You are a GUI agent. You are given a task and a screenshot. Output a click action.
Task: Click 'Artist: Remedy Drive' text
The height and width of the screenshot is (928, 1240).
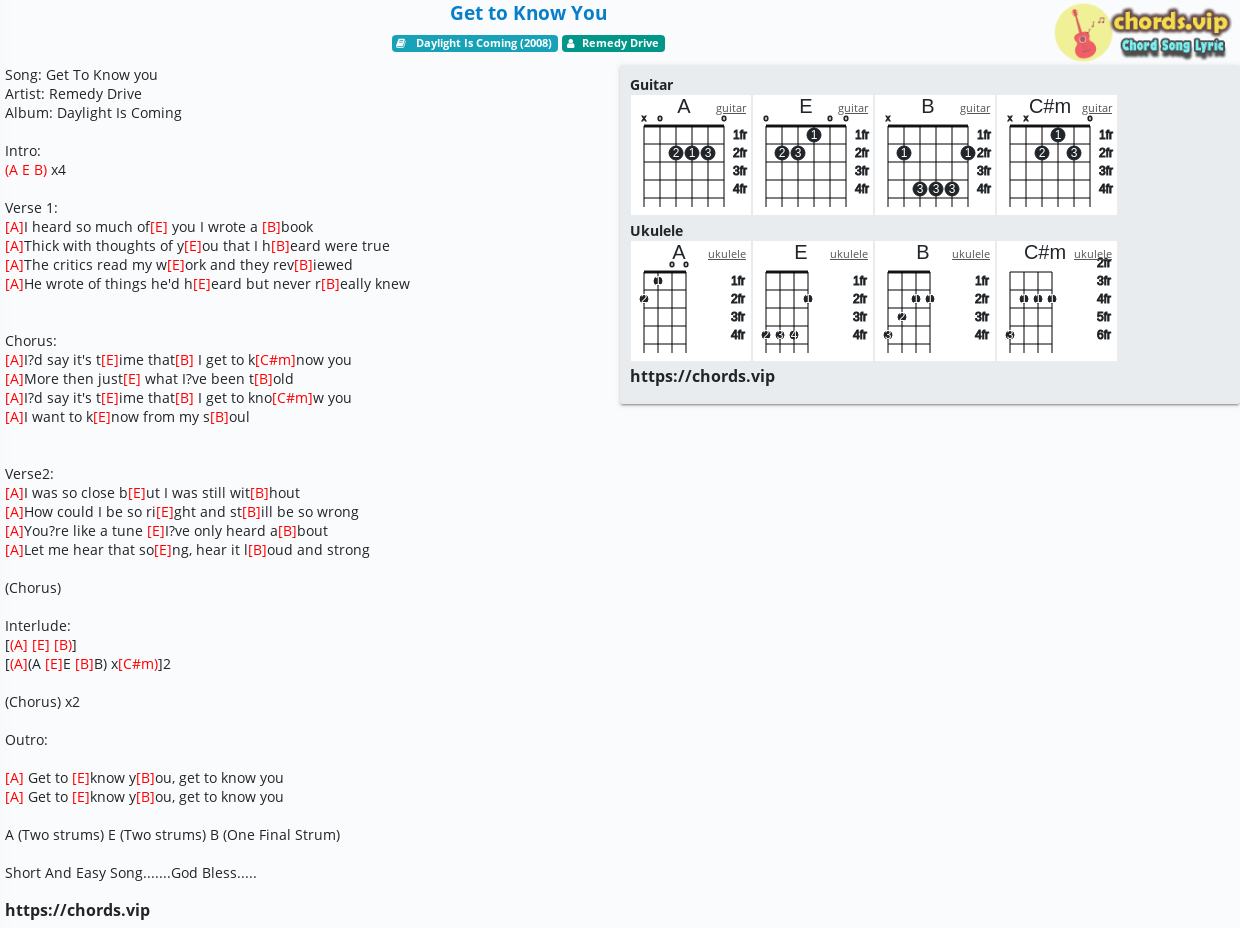[73, 94]
